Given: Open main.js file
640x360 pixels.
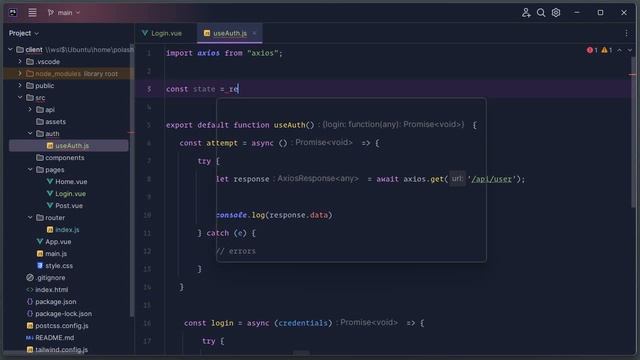Looking at the screenshot, I should click(52, 253).
